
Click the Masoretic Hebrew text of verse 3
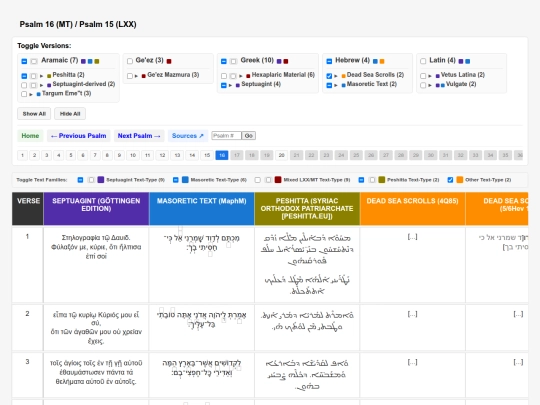coord(202,368)
